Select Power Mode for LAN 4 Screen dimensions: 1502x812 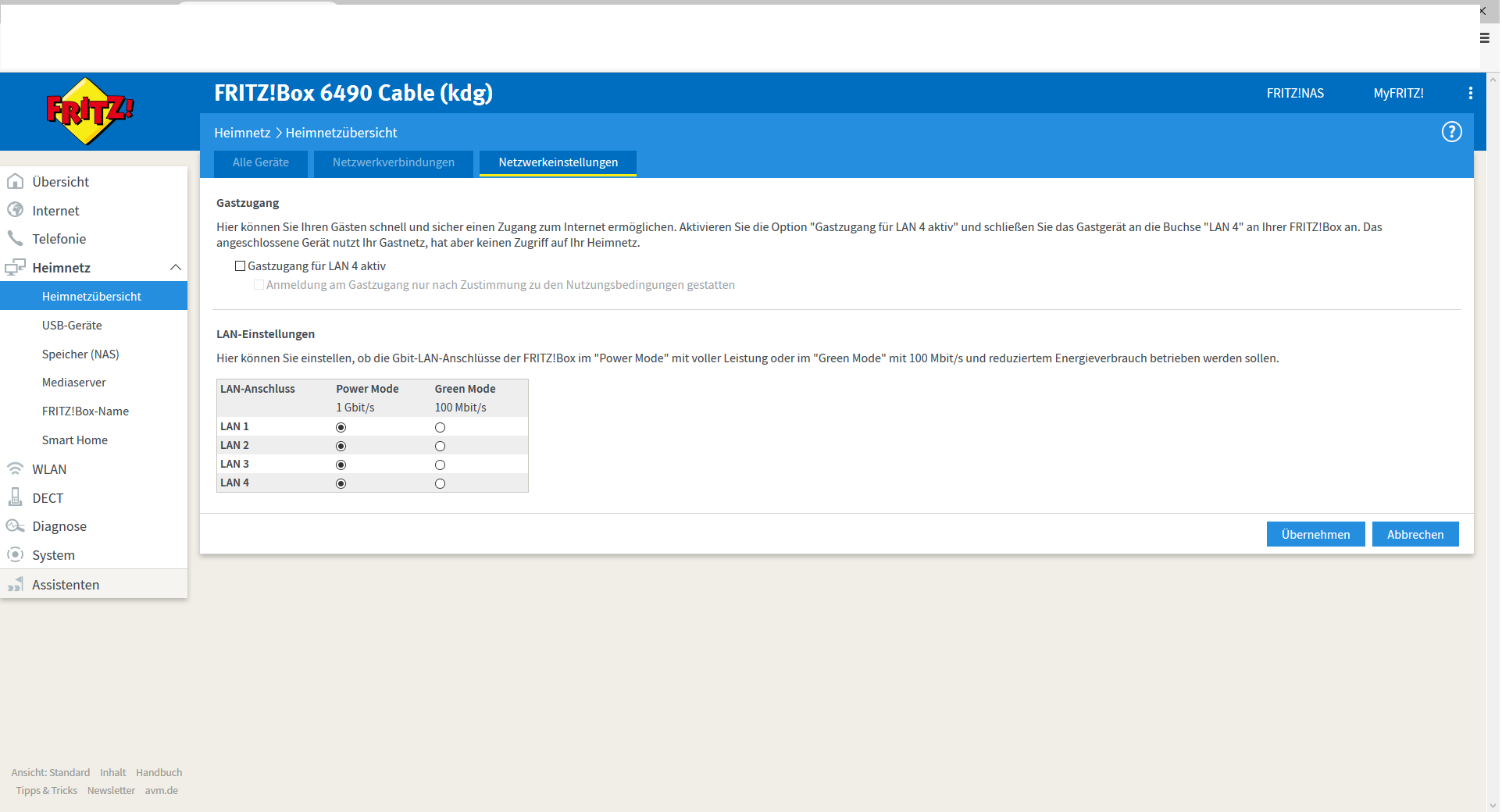point(341,483)
